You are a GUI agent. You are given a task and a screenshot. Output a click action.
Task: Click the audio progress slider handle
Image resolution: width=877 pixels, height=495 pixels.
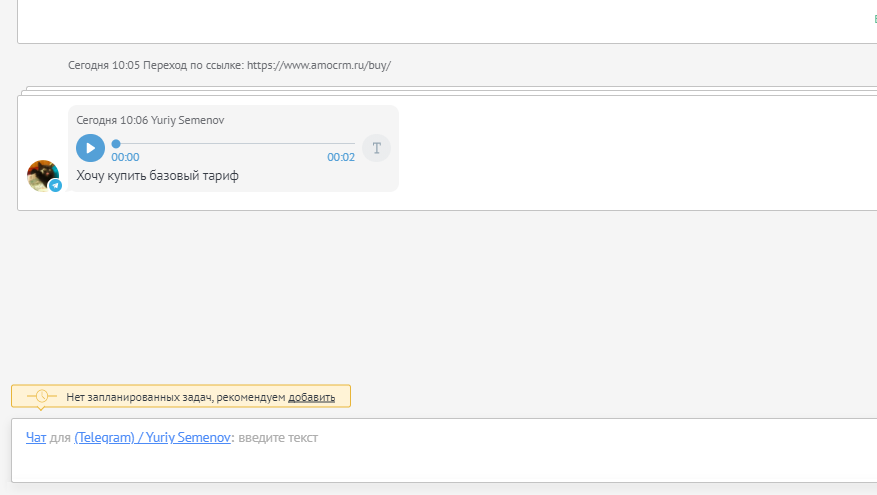click(x=116, y=144)
